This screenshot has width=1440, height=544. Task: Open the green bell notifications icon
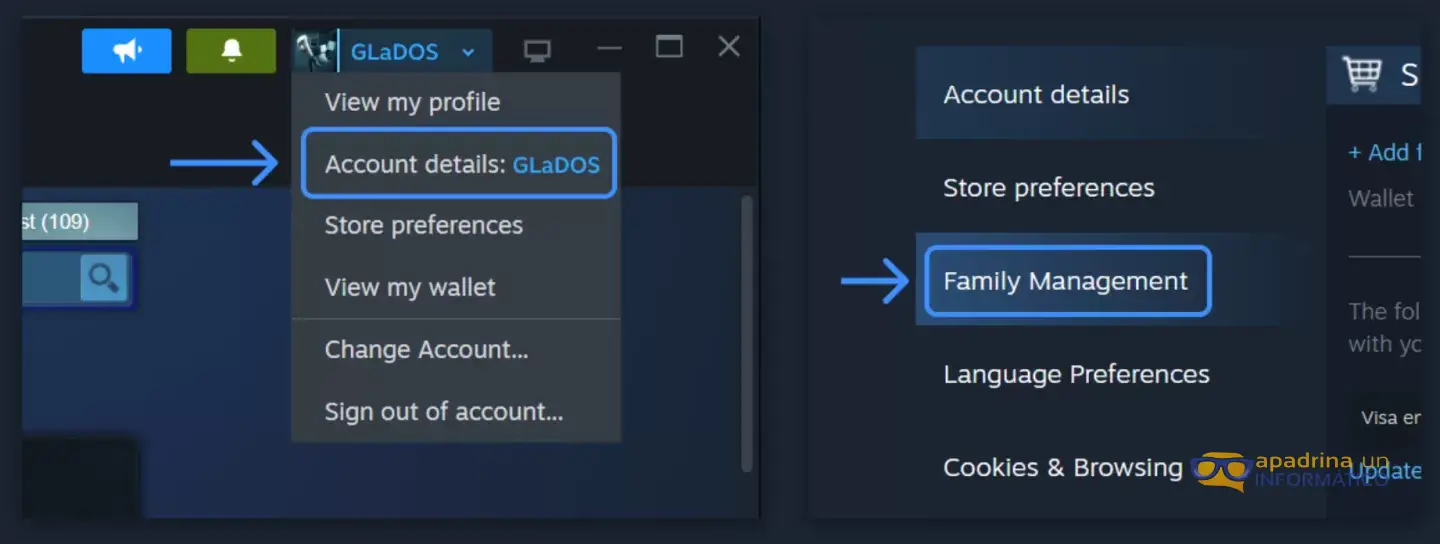231,51
